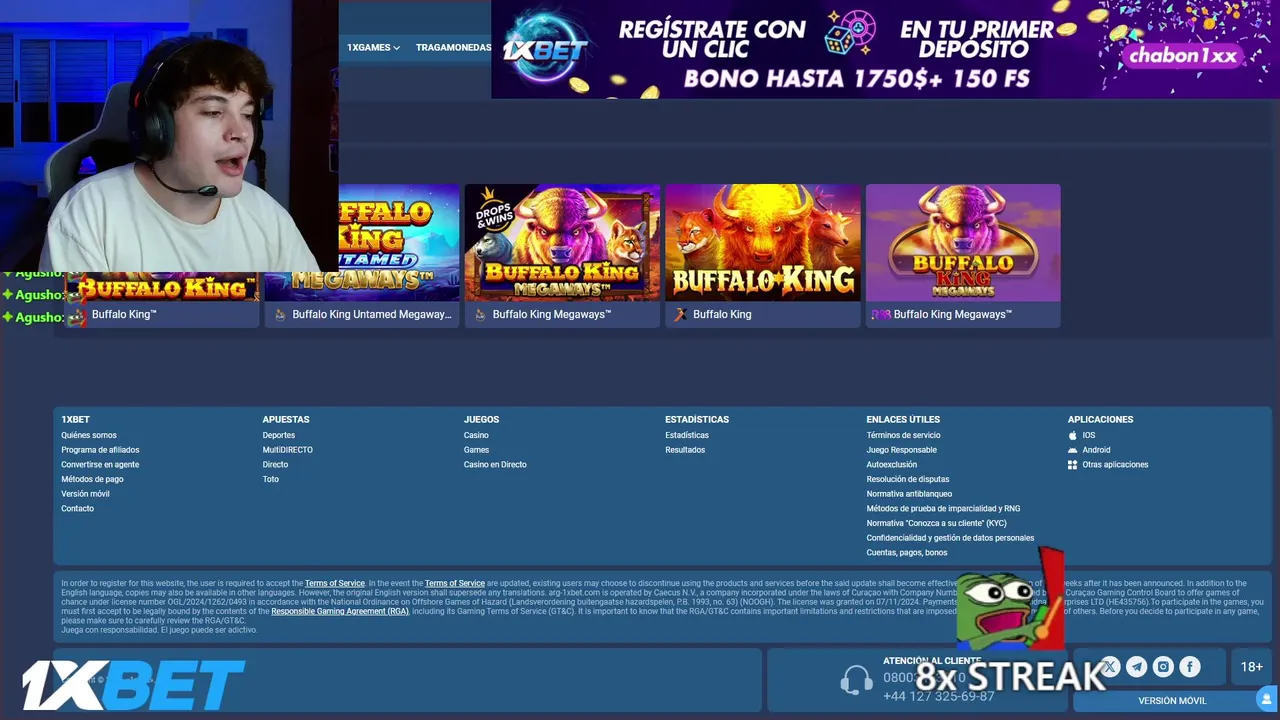This screenshot has width=1280, height=720.
Task: Open Buffalo King Megaways Drops & Wins thumbnail
Action: 562,243
